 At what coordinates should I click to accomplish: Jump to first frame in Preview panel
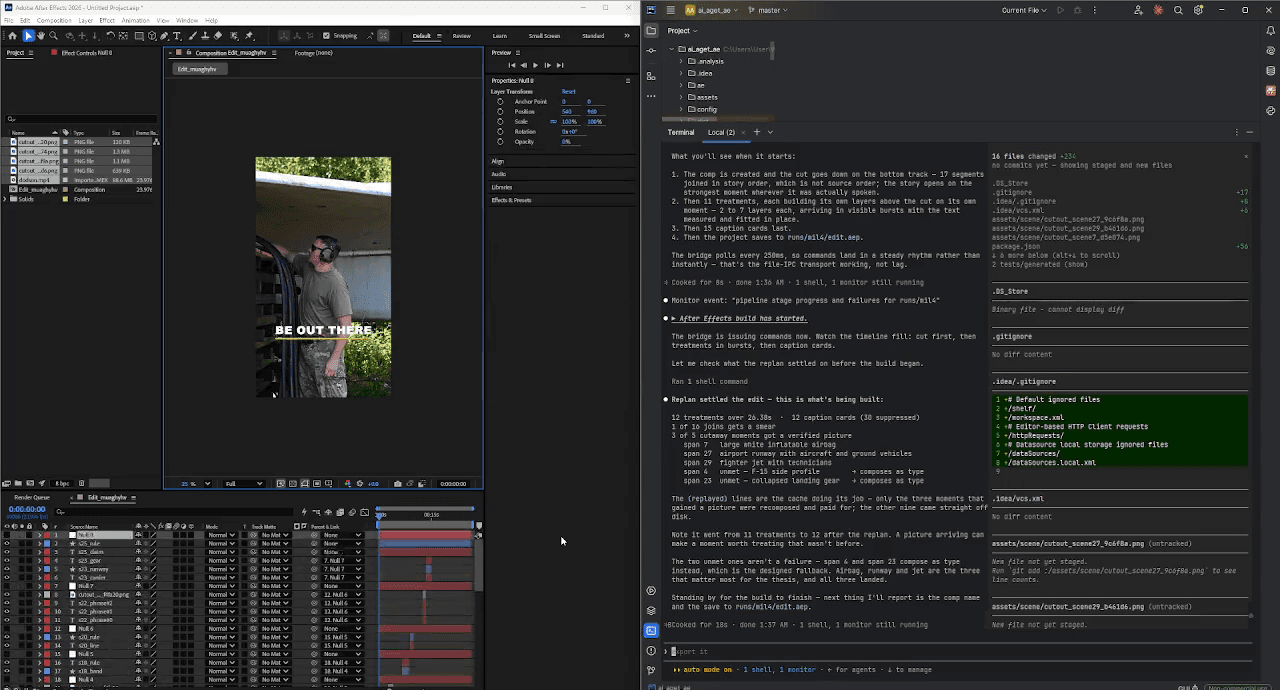[512, 65]
